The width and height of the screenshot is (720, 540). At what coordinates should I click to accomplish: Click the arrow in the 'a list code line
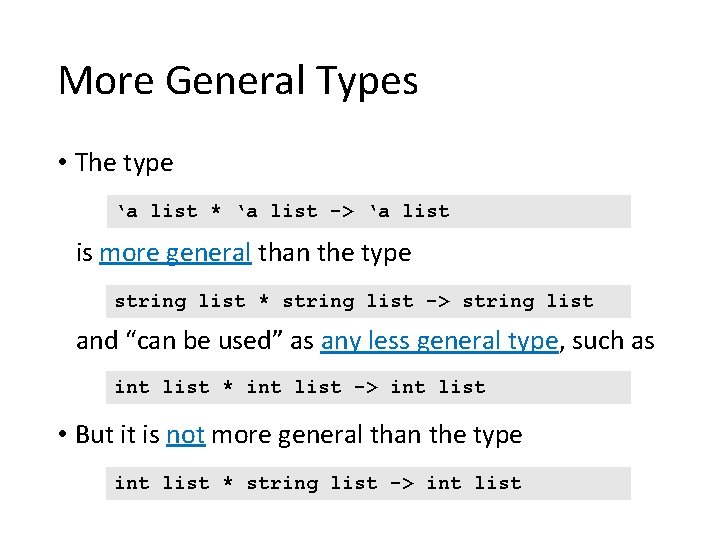click(x=342, y=211)
